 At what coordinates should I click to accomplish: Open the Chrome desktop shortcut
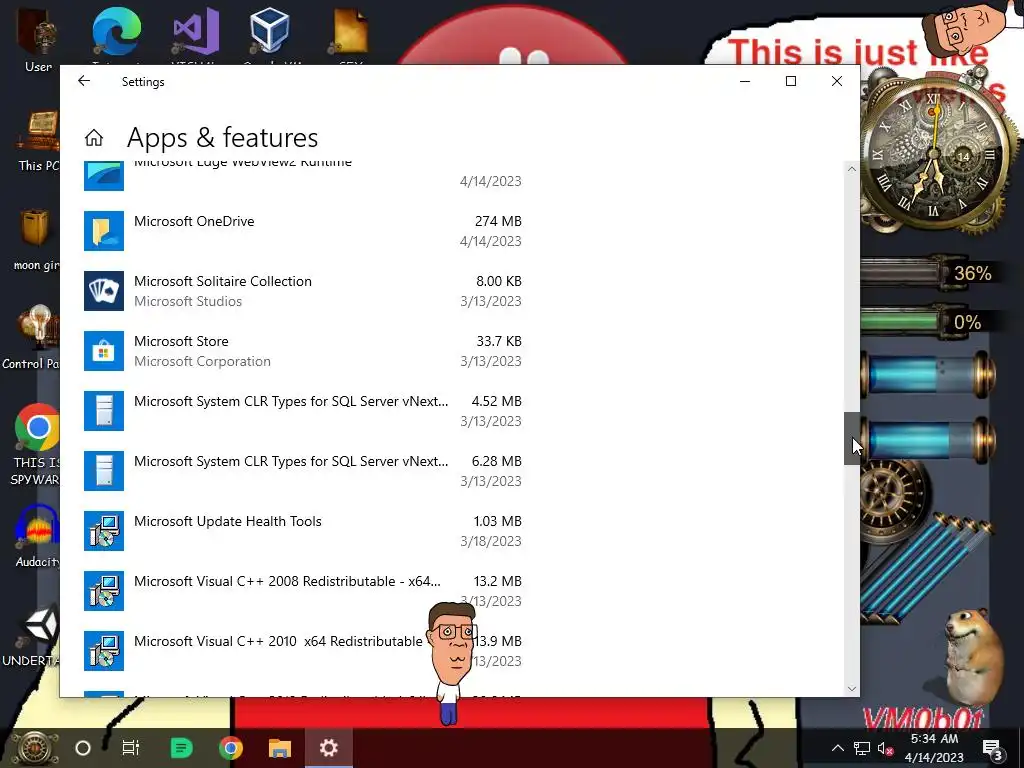[37, 427]
